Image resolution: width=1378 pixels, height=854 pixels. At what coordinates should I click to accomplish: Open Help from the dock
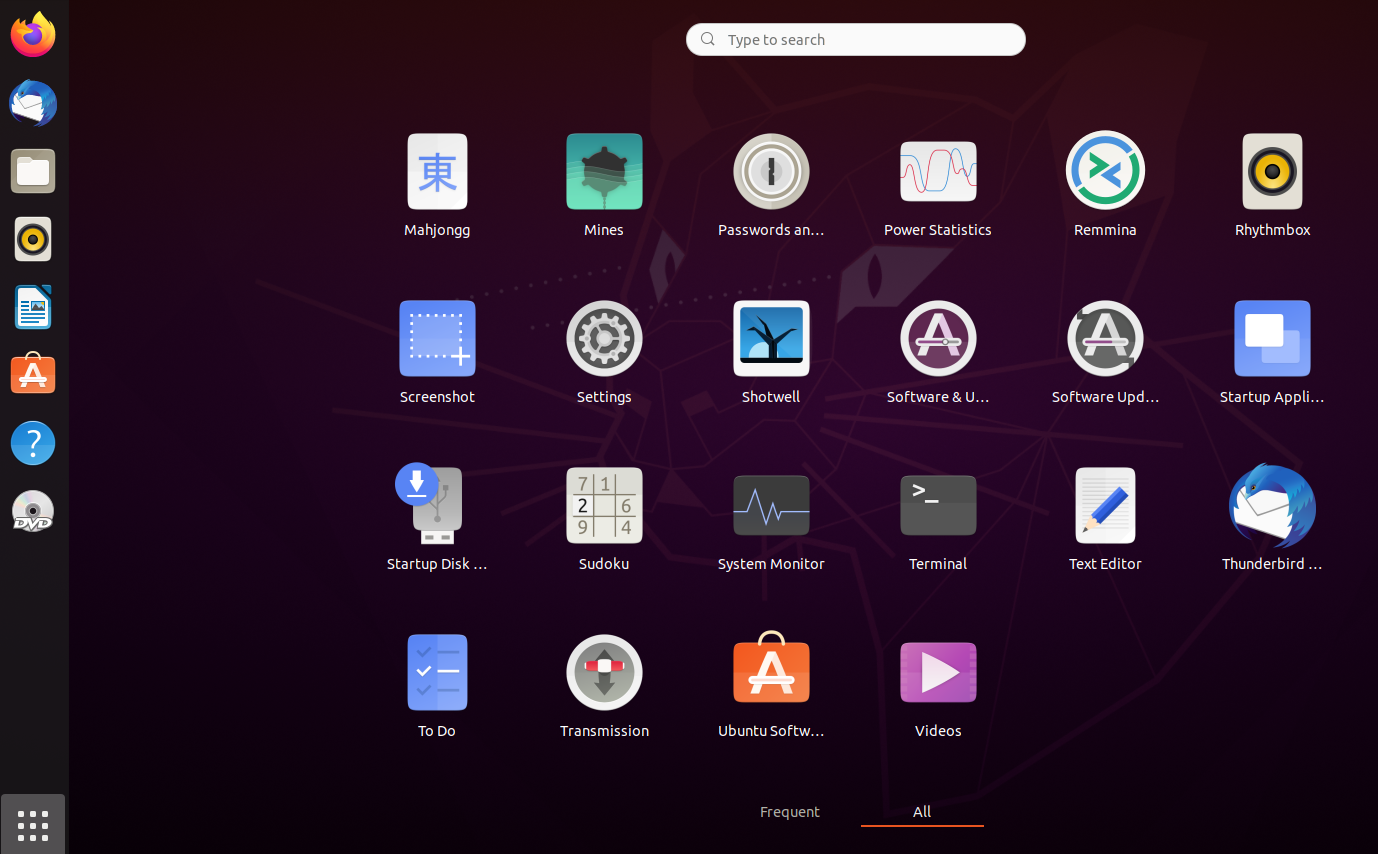pos(33,443)
